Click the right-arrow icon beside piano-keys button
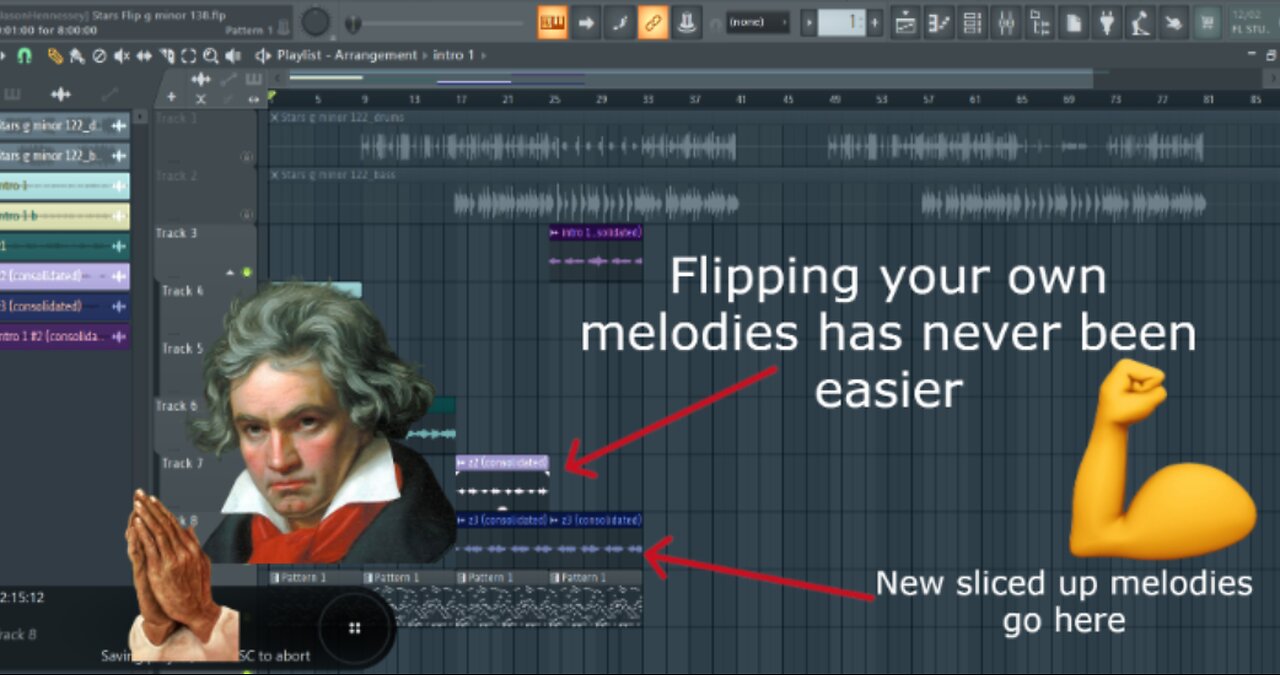The height and width of the screenshot is (675, 1280). [x=586, y=21]
